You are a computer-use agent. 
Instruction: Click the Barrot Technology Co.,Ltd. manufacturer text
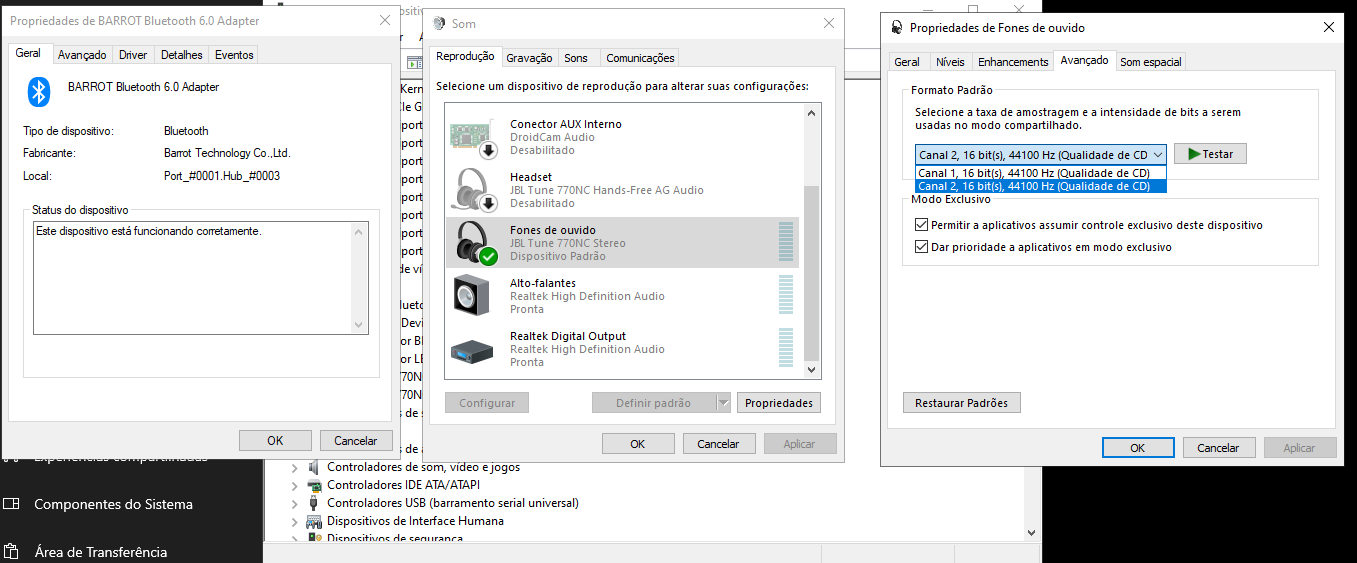point(227,153)
